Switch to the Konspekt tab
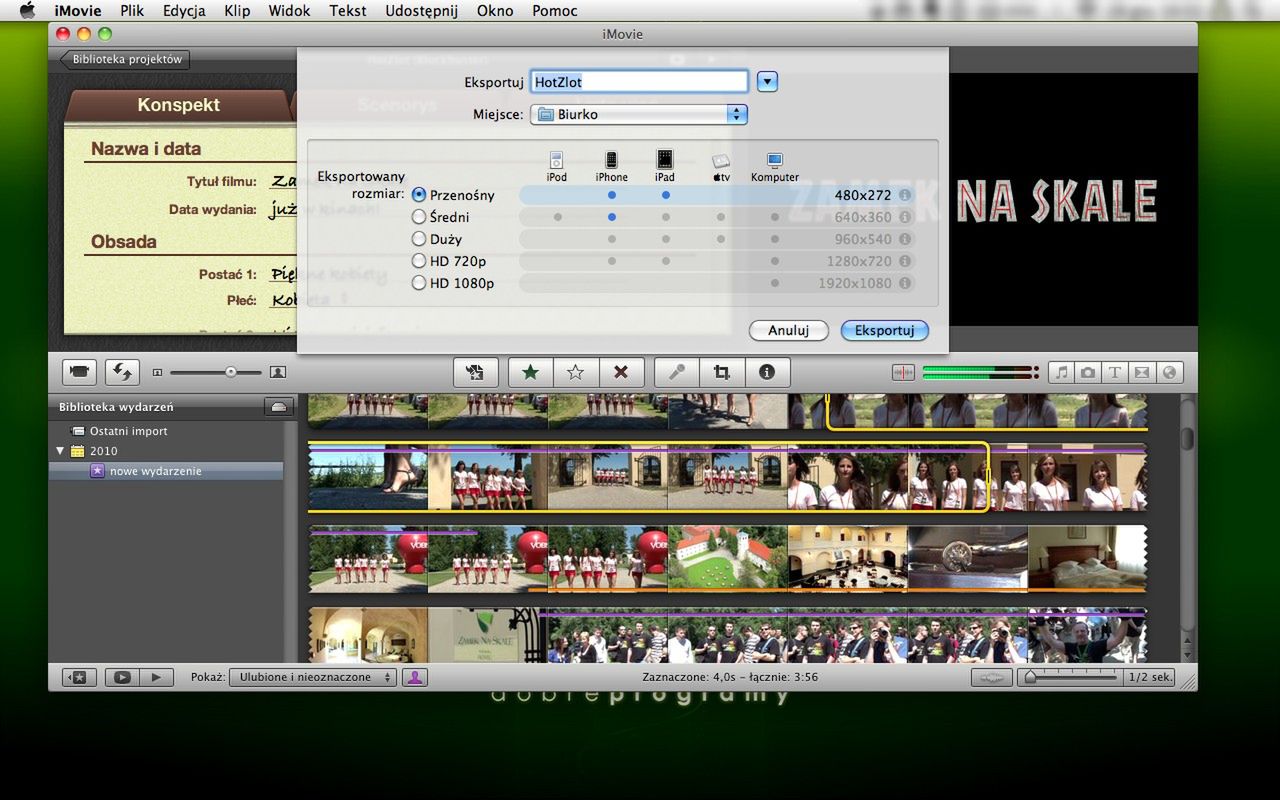The height and width of the screenshot is (800, 1280). (178, 105)
